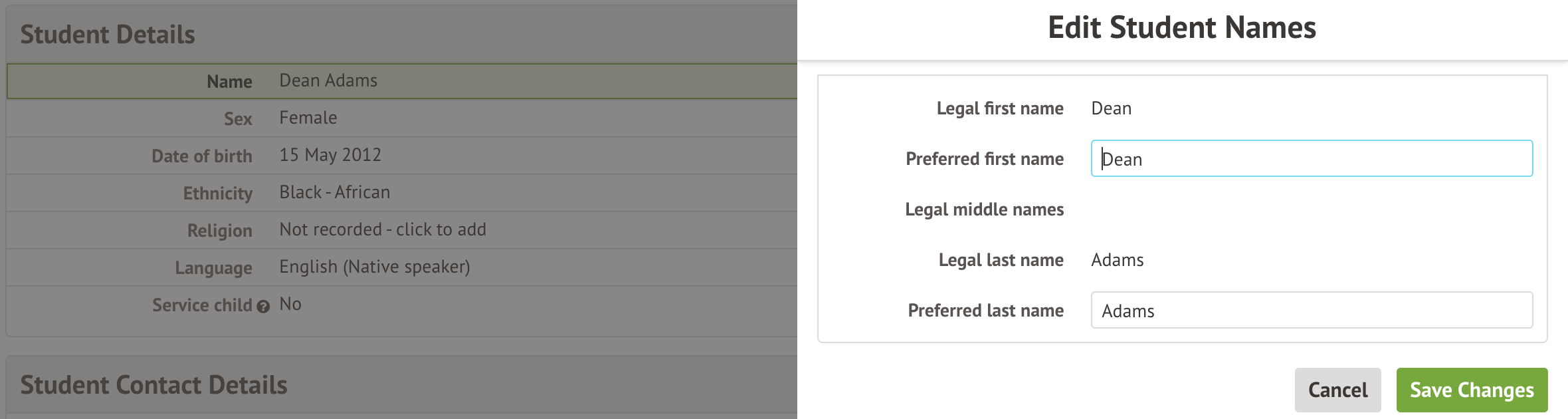Click the Student Details section heading

(108, 35)
